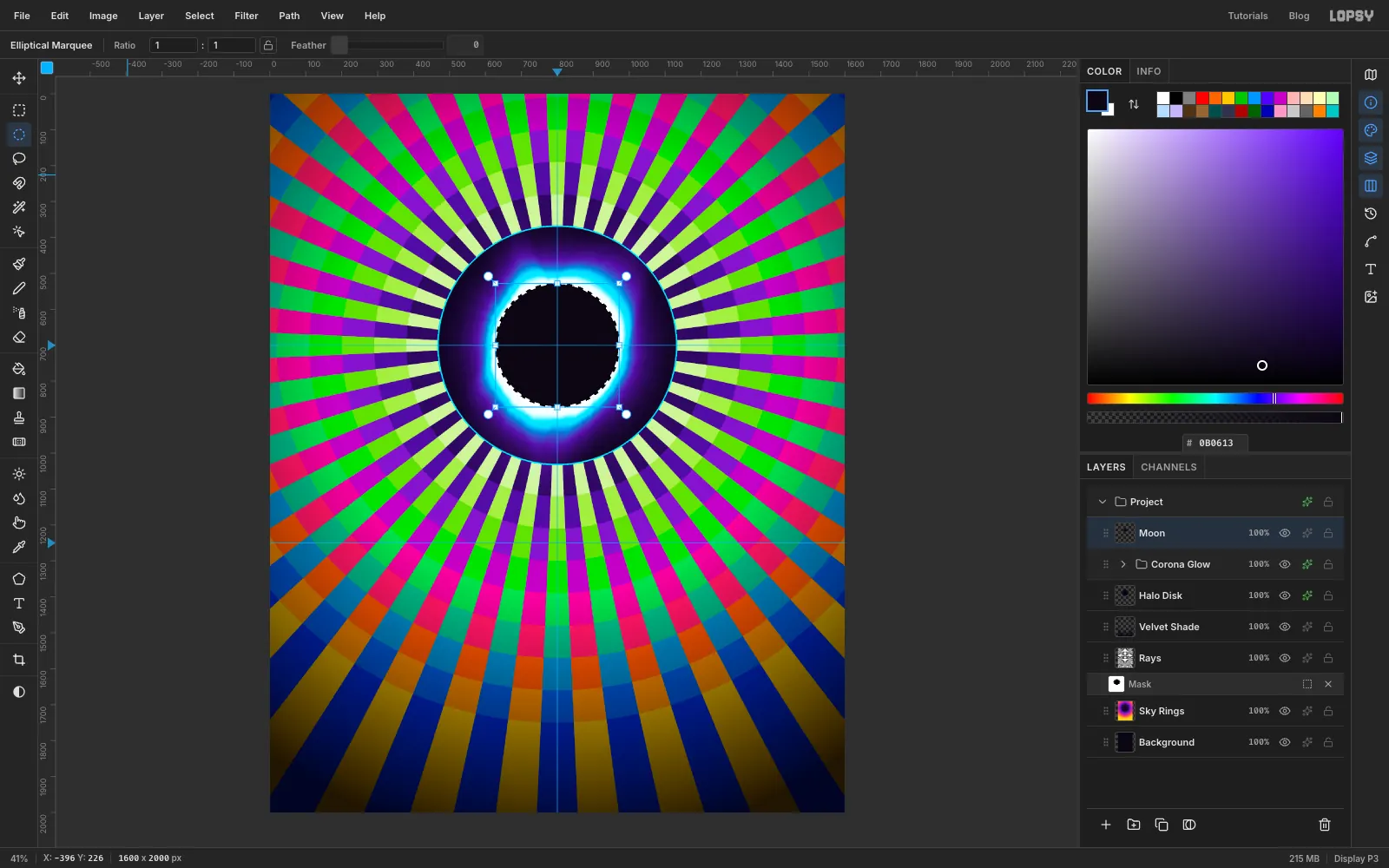The image size is (1389, 868).
Task: Swap foreground and background colors
Action: (1134, 104)
